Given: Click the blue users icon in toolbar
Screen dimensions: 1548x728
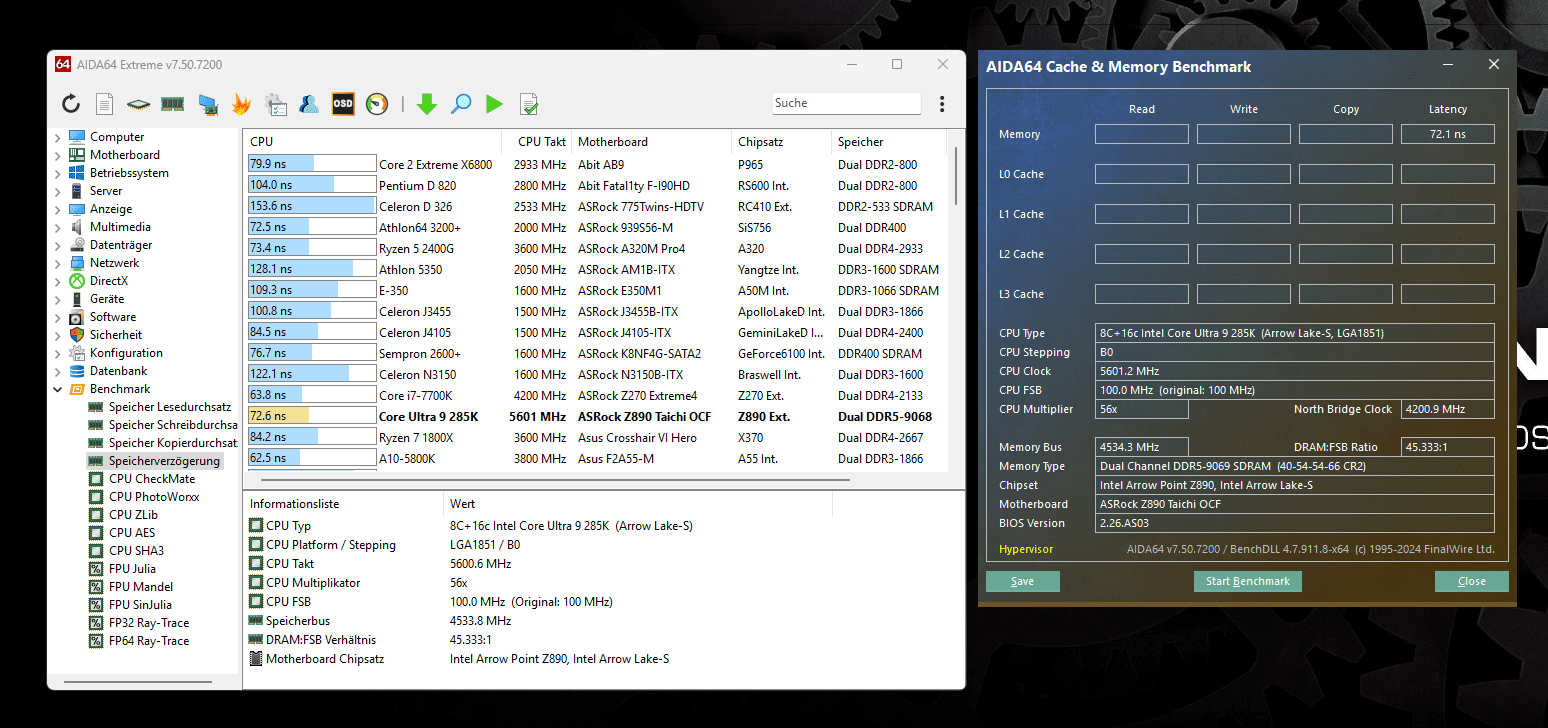Looking at the screenshot, I should pyautogui.click(x=309, y=103).
